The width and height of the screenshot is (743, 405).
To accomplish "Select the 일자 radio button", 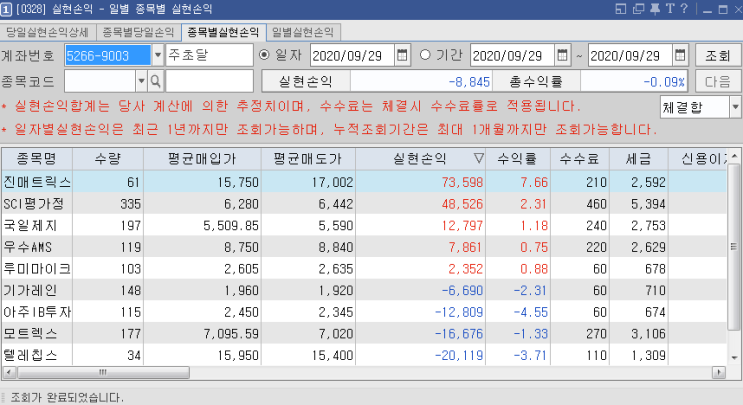I will (x=264, y=55).
